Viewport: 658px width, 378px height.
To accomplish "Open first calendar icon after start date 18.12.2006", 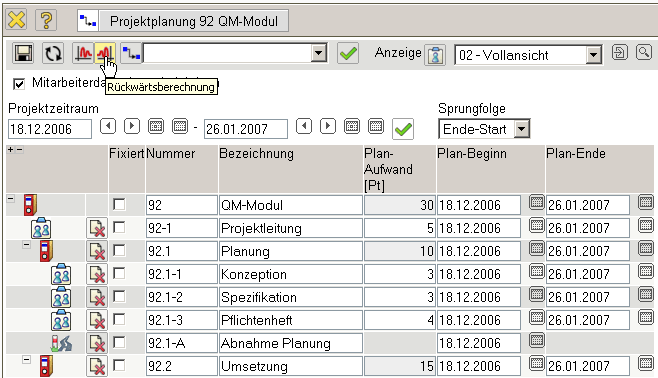I will (x=156, y=126).
